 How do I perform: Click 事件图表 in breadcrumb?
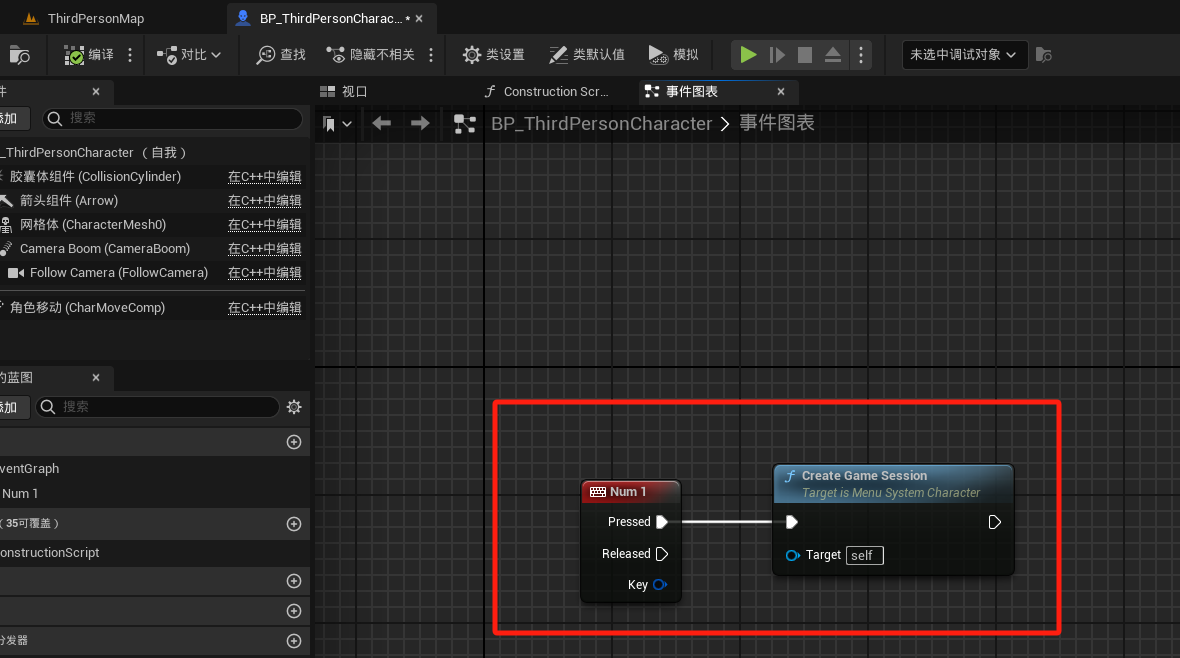point(777,123)
